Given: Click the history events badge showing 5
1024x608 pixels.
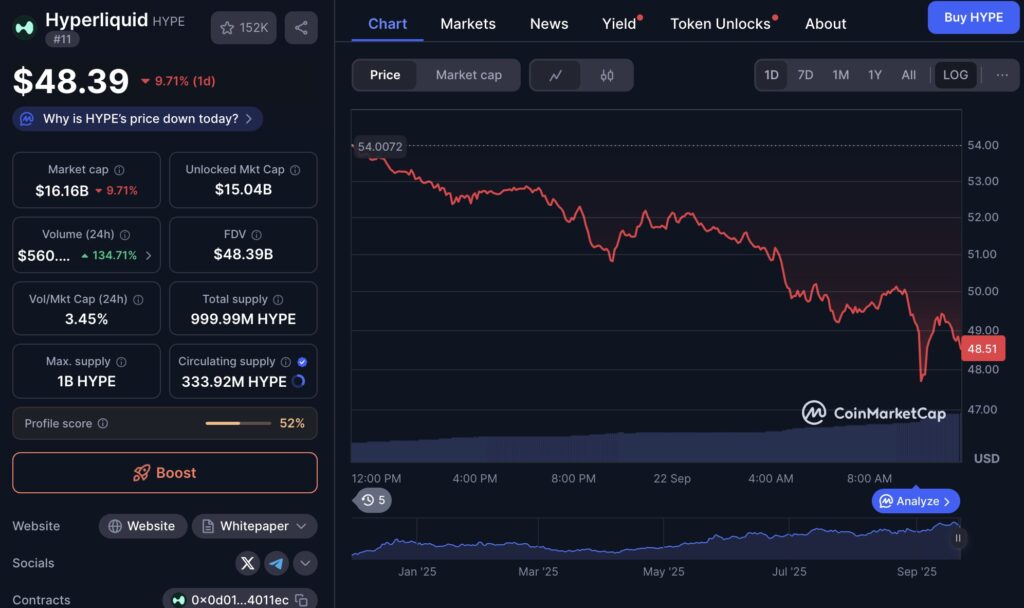Looking at the screenshot, I should coord(373,500).
